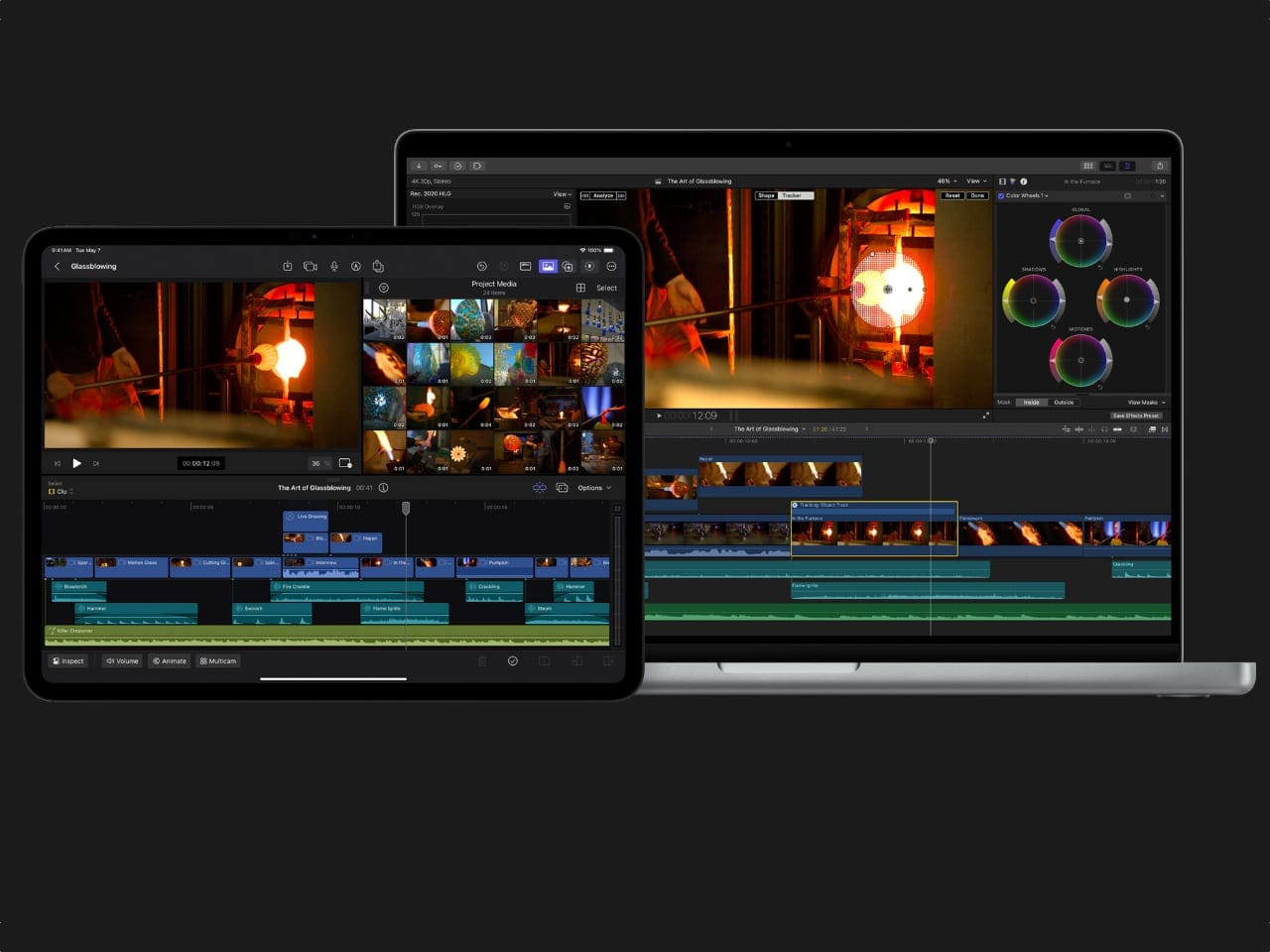1270x952 pixels.
Task: Click the fullscreen arrows icon under Mac viewer
Action: [985, 416]
